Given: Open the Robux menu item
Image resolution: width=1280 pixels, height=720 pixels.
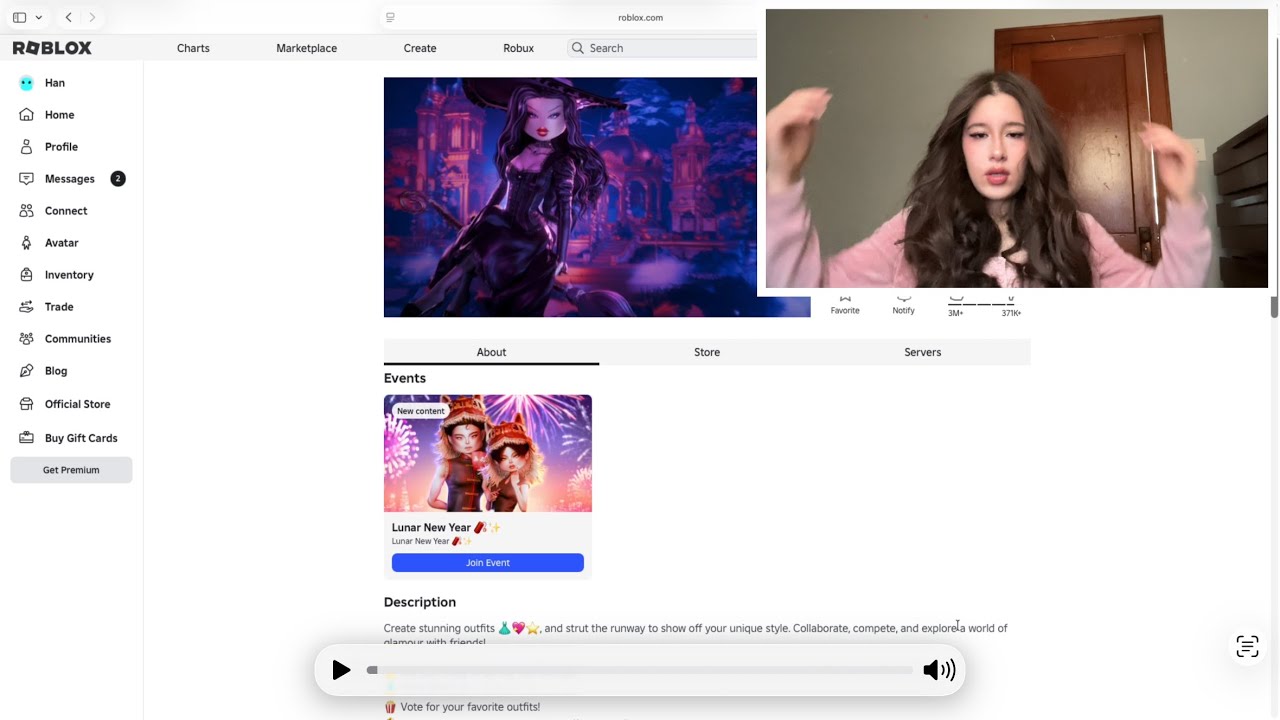Looking at the screenshot, I should pyautogui.click(x=518, y=48).
